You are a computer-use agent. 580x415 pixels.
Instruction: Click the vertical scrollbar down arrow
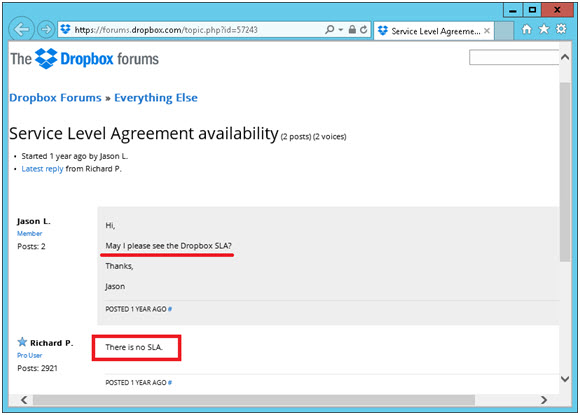tap(565, 379)
